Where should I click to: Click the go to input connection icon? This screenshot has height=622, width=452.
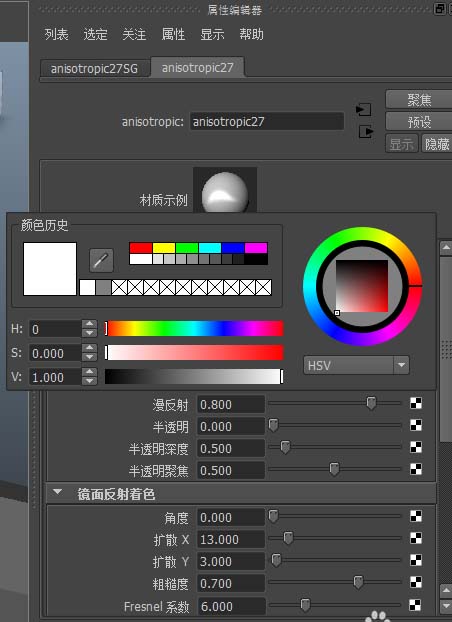(x=364, y=109)
